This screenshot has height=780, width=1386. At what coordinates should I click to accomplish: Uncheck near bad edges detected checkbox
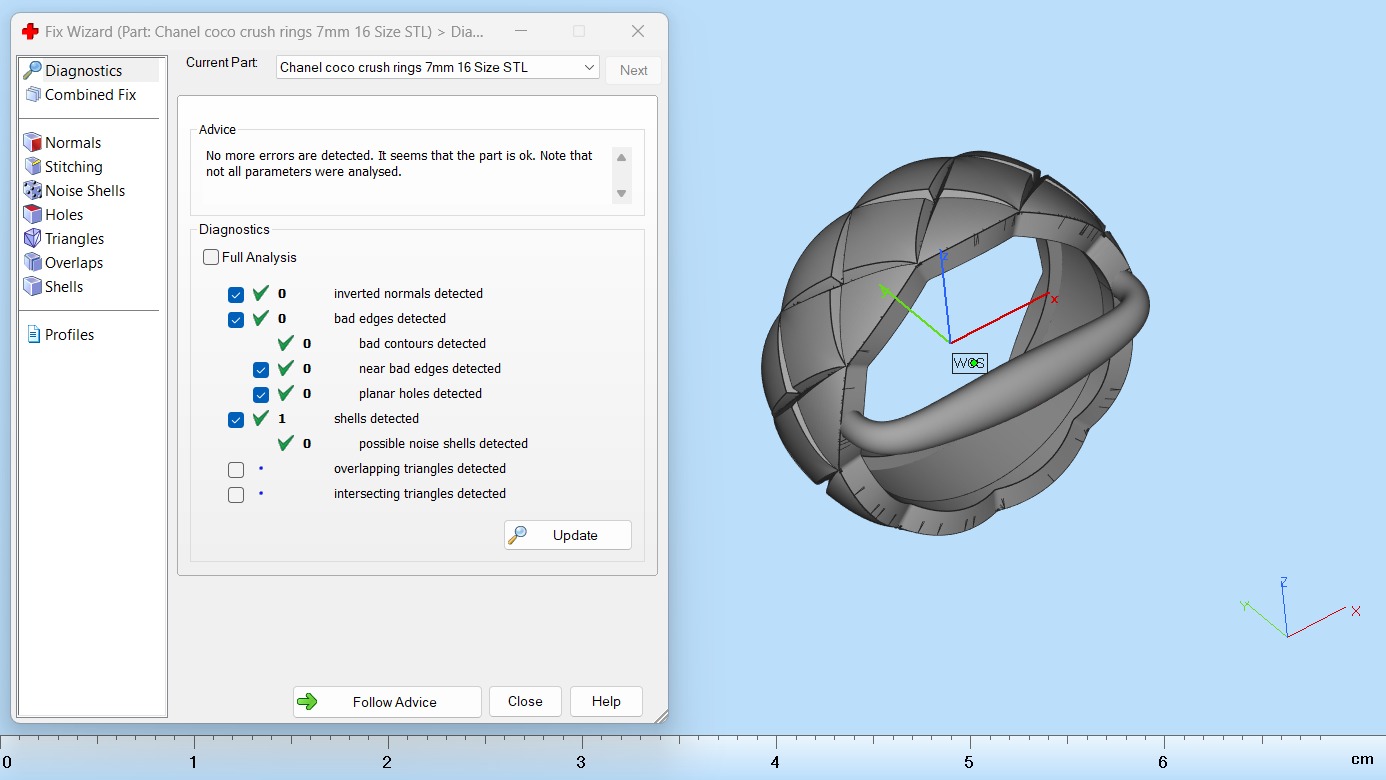(x=261, y=370)
